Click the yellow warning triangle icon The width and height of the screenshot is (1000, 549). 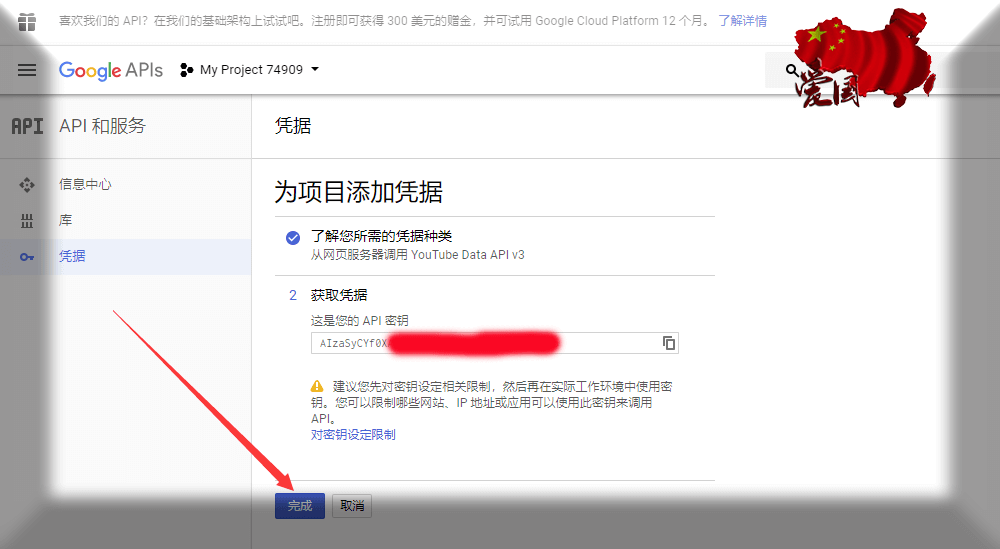(317, 386)
